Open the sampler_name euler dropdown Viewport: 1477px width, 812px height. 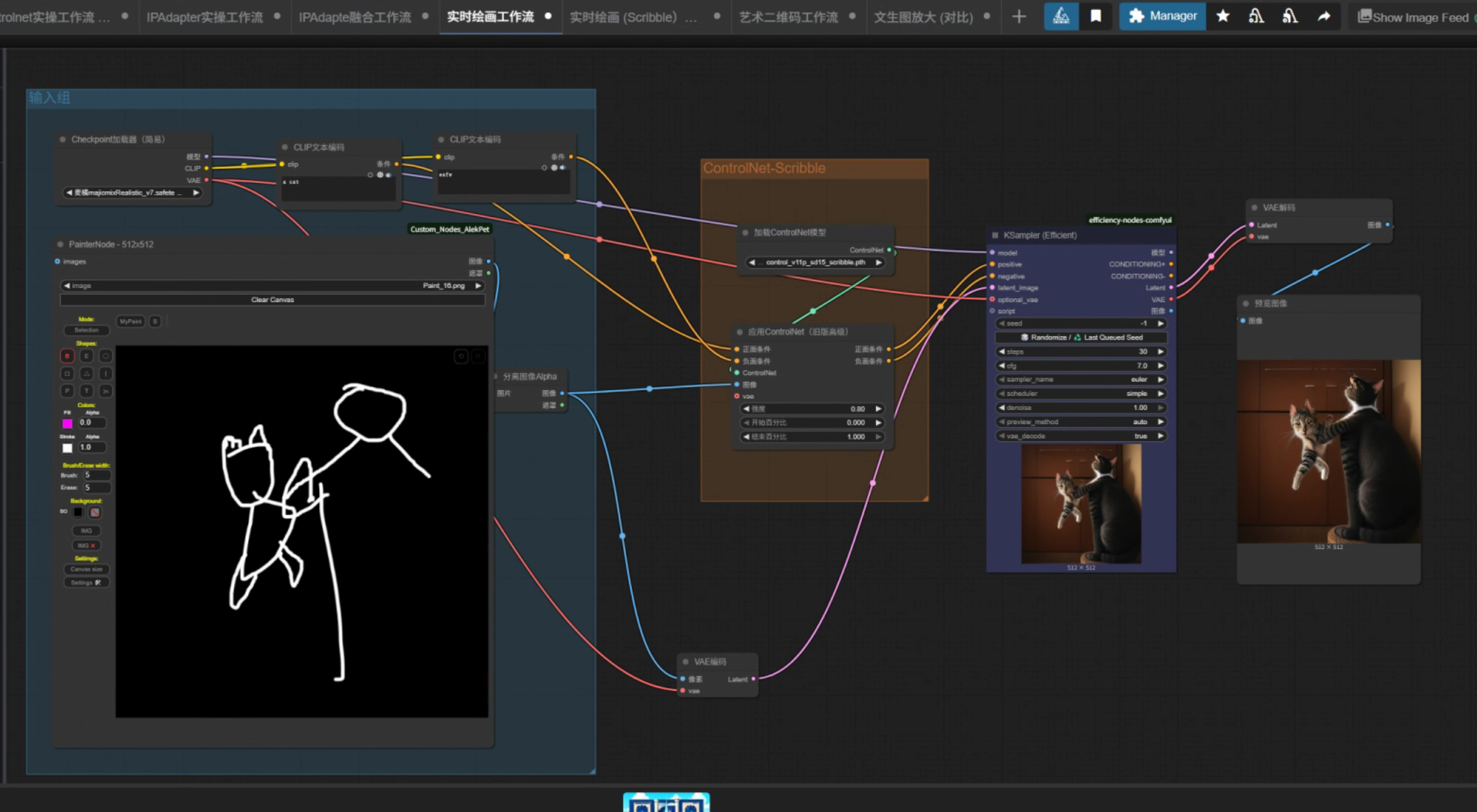point(1081,380)
